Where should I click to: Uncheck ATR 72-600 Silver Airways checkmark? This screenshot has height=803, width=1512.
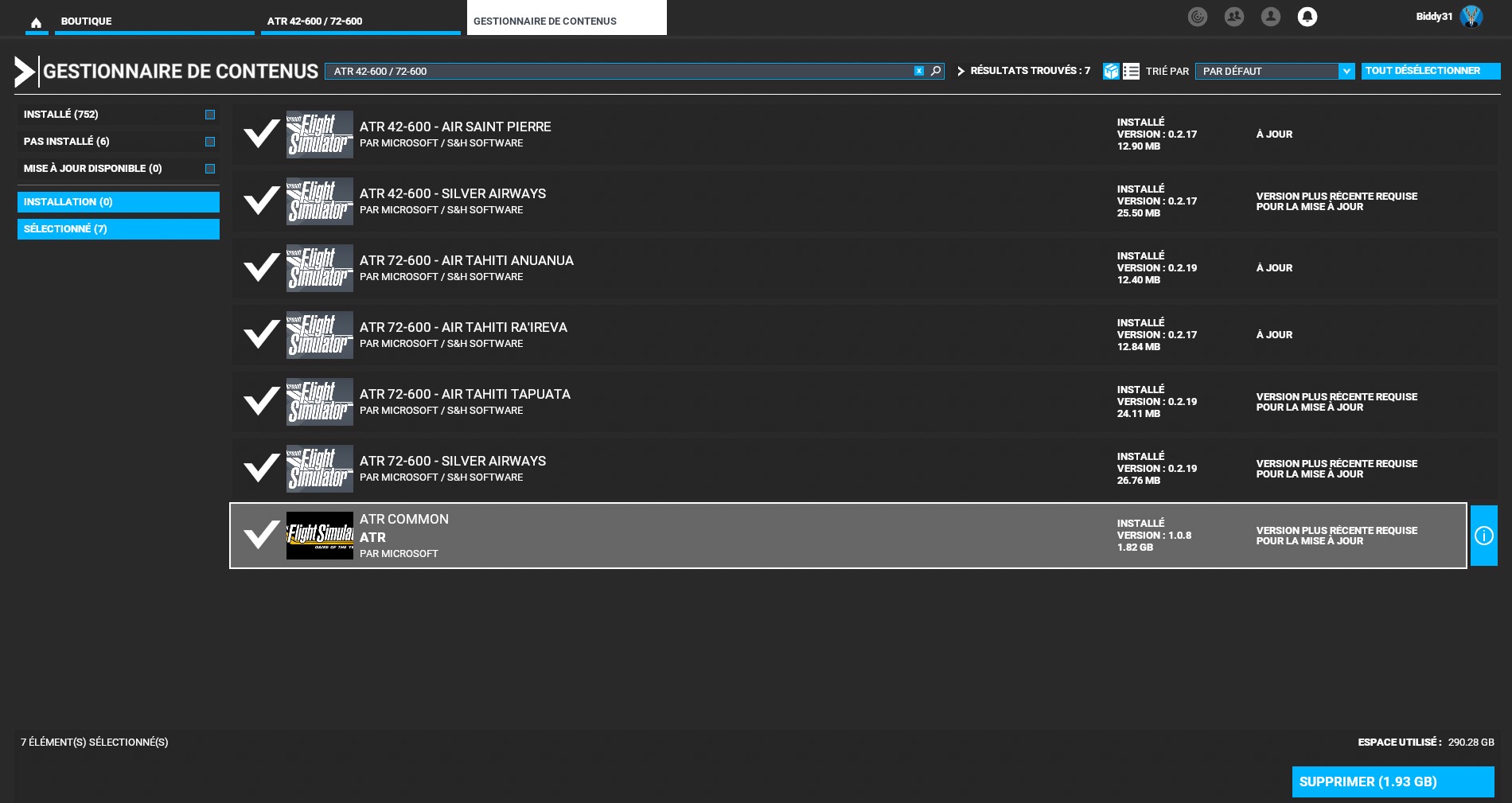[262, 468]
